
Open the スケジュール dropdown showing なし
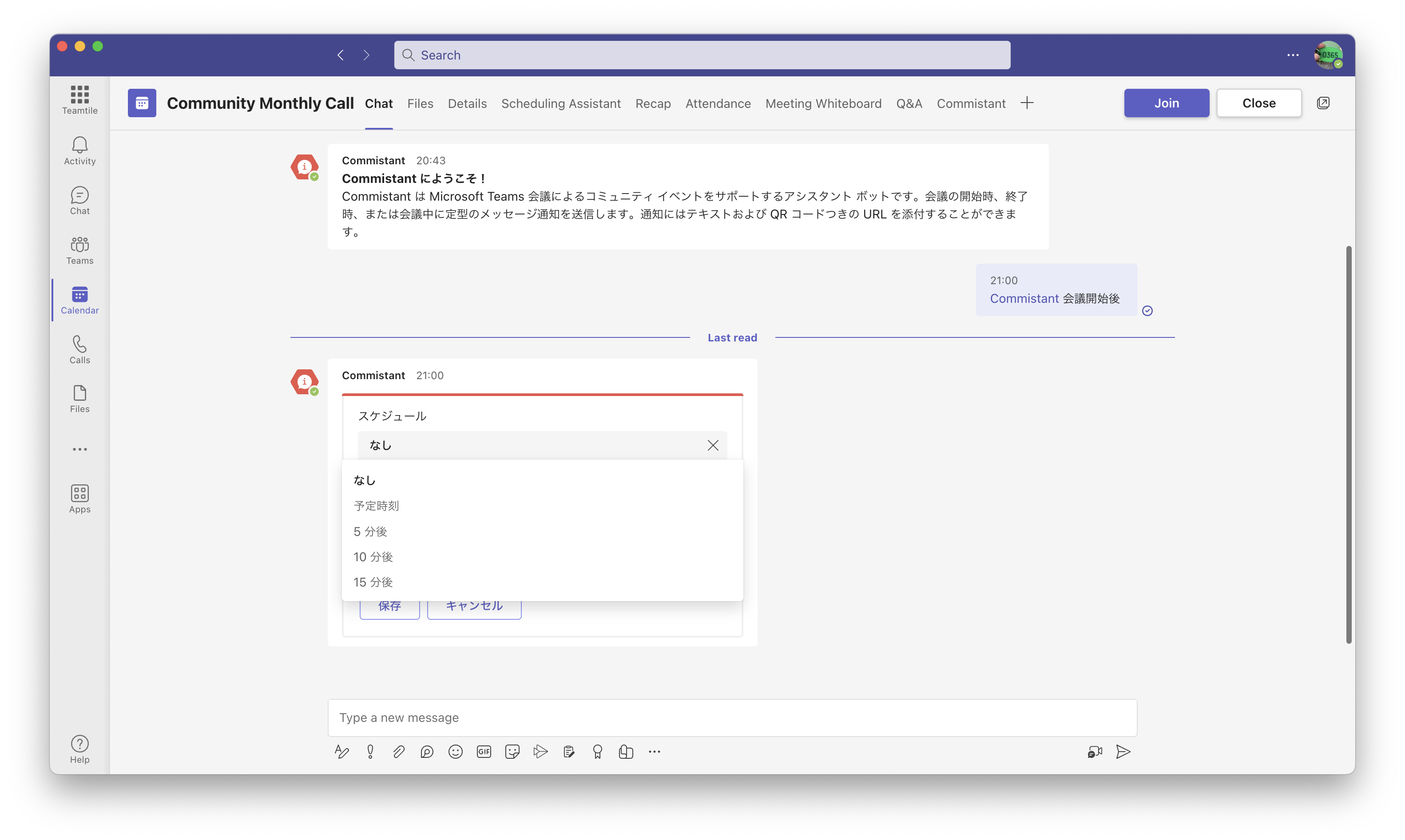[x=542, y=445]
